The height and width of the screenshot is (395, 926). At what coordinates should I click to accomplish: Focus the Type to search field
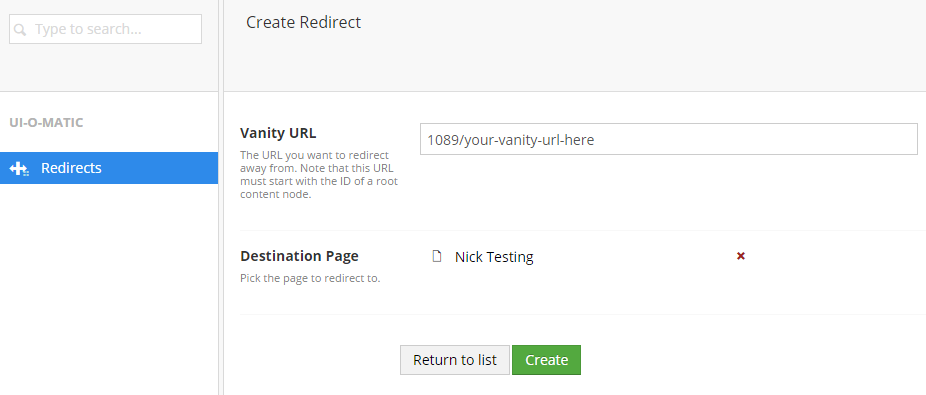coord(105,29)
